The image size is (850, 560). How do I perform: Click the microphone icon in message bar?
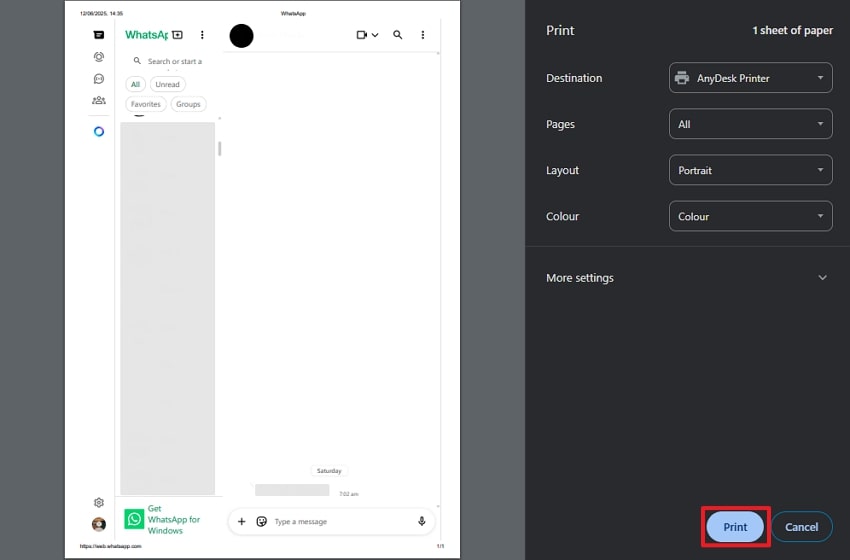coord(422,521)
